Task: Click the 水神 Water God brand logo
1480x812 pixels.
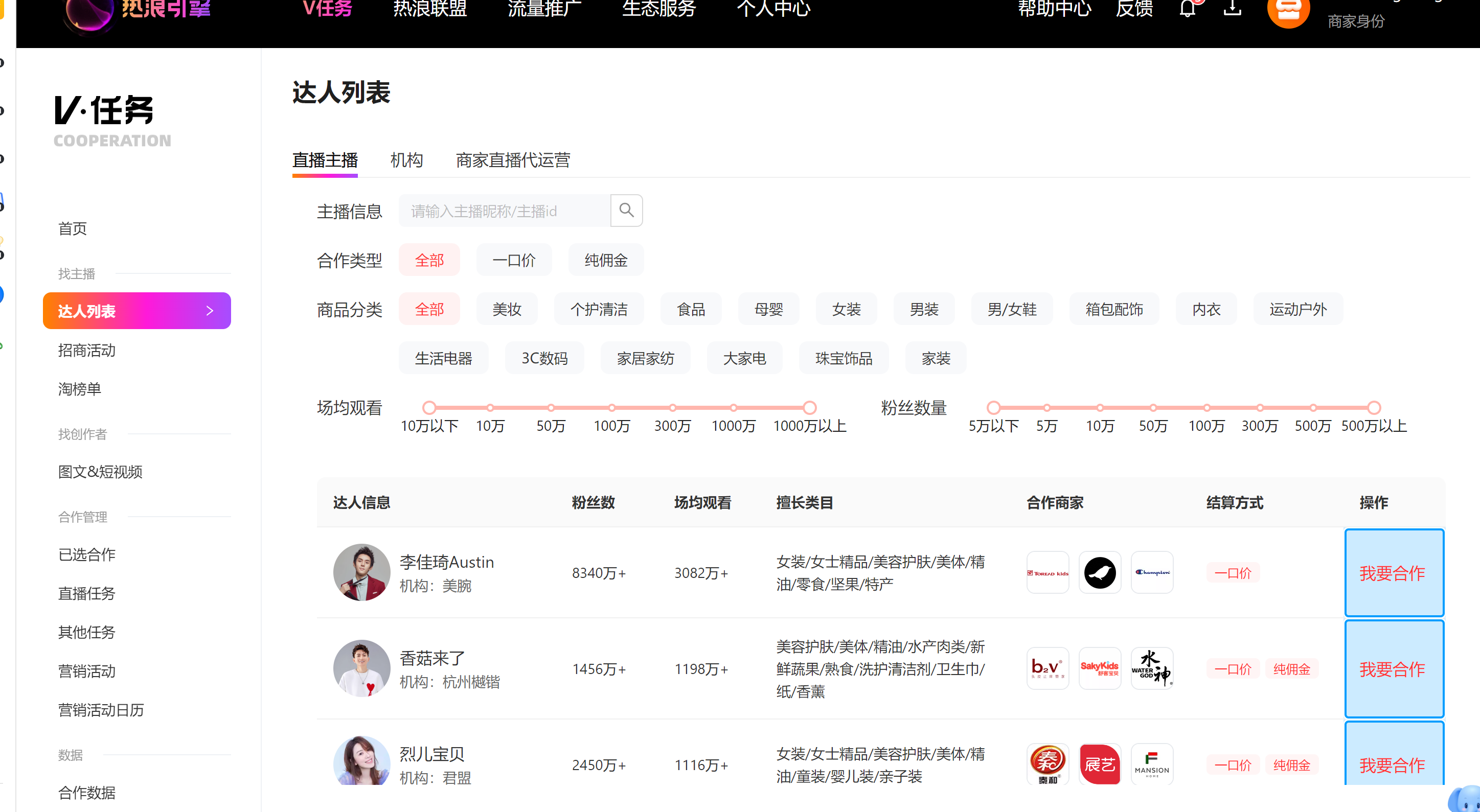Action: point(1152,668)
